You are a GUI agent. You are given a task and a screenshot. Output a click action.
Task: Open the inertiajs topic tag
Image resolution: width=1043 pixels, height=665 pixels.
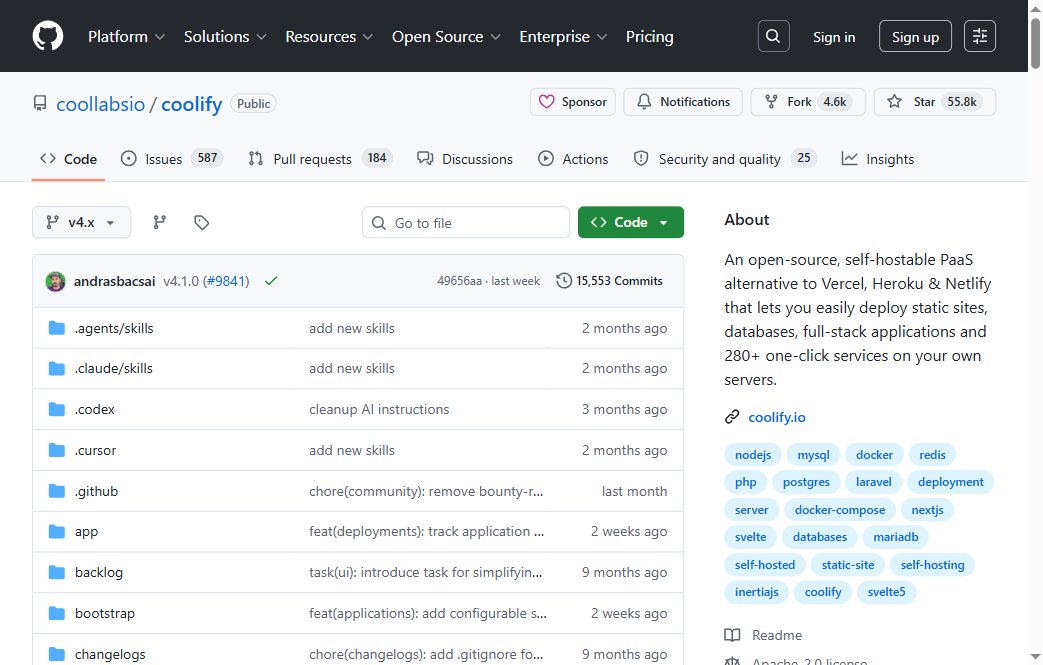(x=757, y=592)
